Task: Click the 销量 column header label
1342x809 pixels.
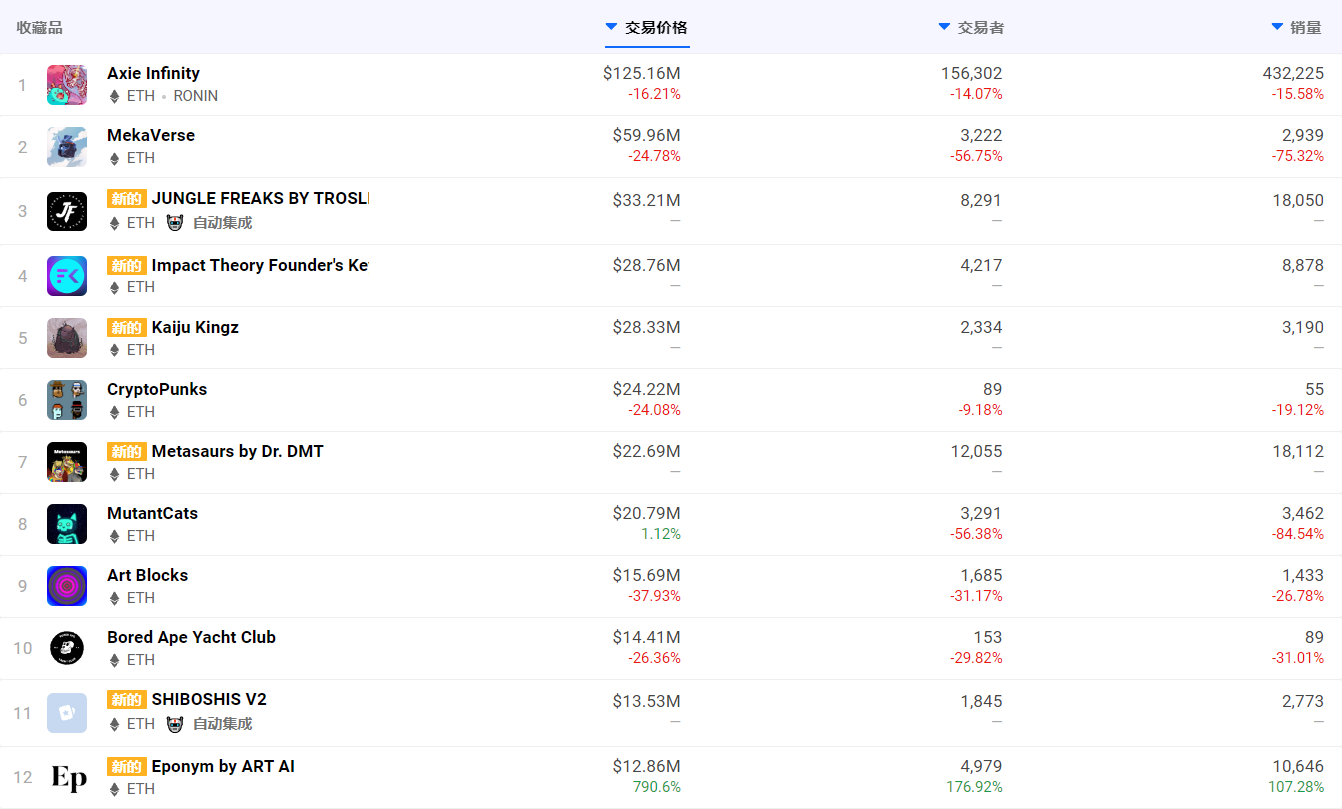Action: tap(1306, 28)
